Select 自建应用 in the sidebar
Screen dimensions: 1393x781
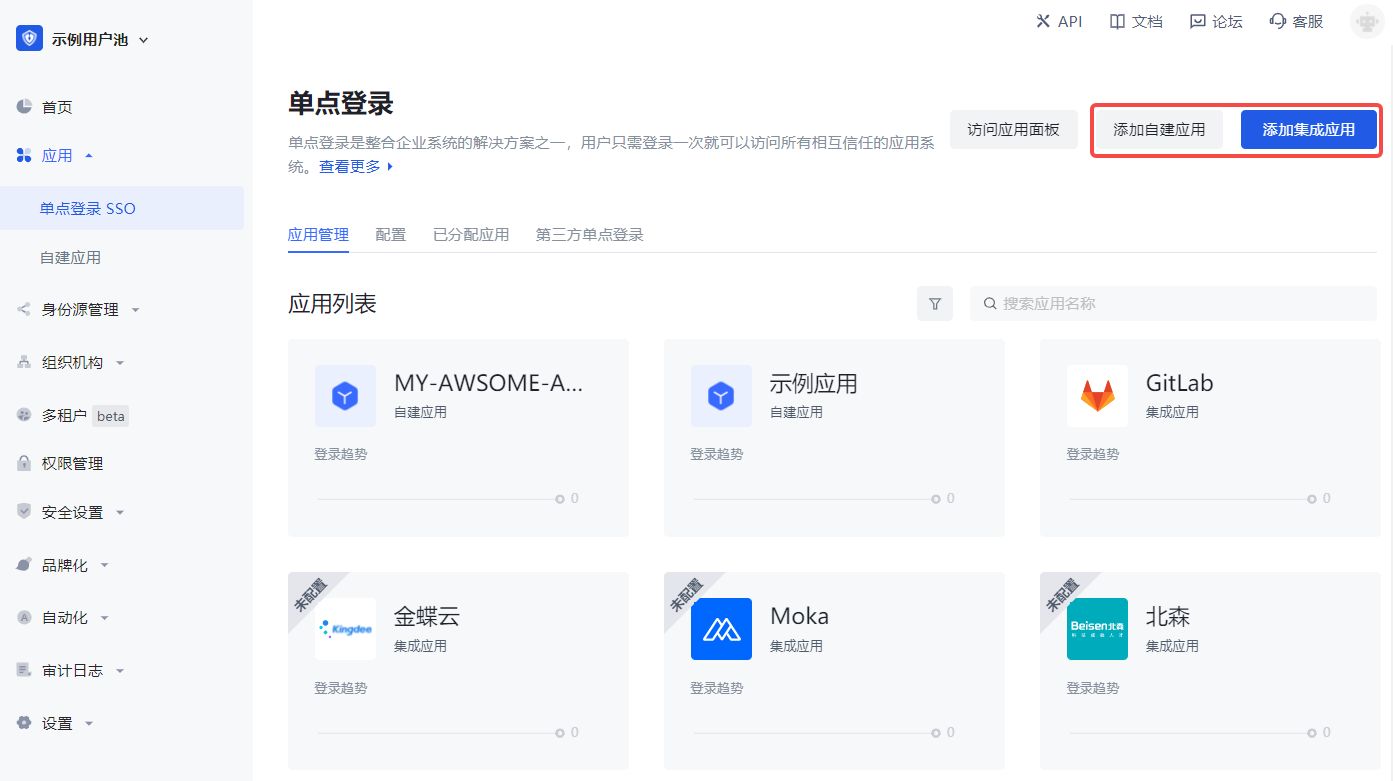[x=70, y=257]
